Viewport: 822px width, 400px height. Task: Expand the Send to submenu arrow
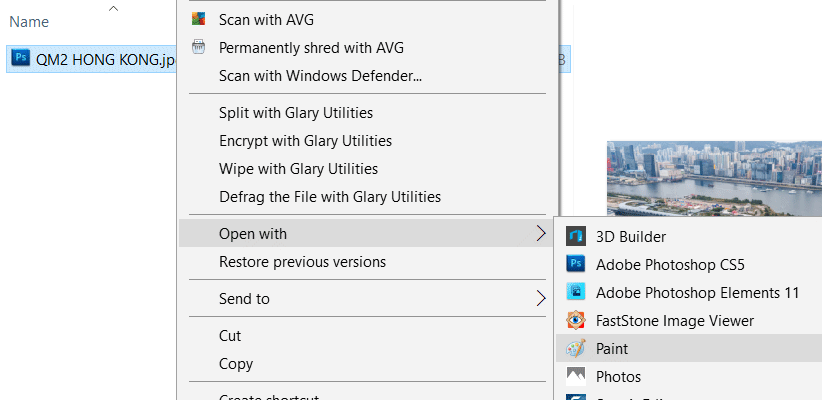(540, 298)
